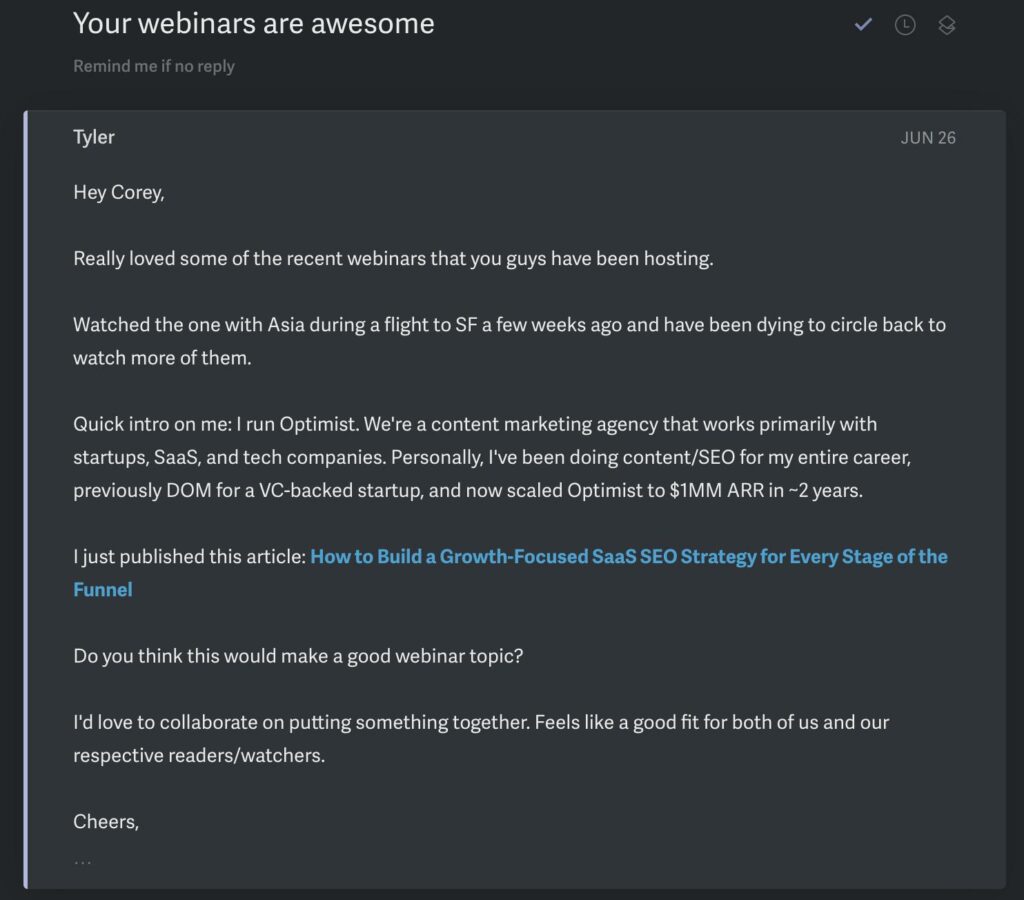Collapse Tyler's message by clicking its header row
The width and height of the screenshot is (1024, 900).
[x=515, y=137]
